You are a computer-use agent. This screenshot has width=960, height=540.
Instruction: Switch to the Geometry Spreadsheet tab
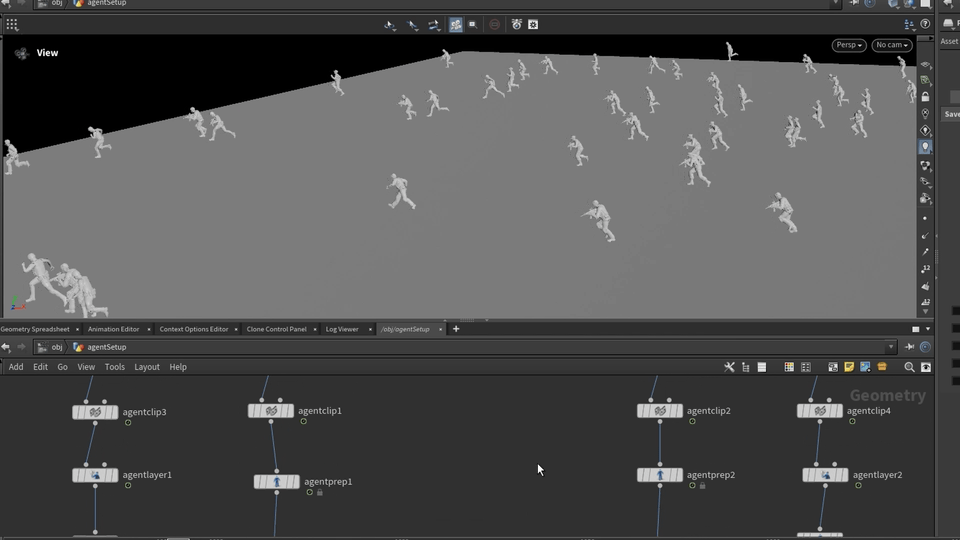[x=35, y=329]
